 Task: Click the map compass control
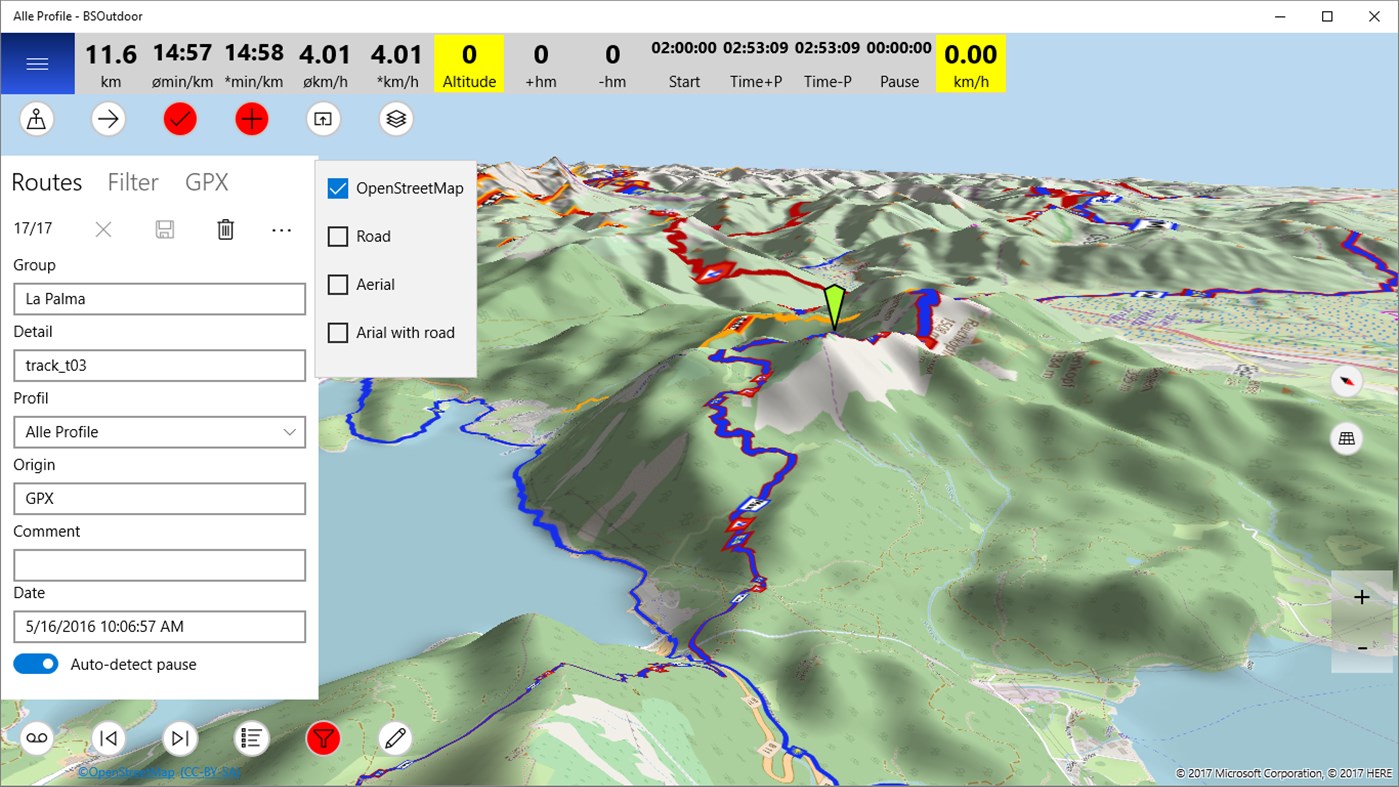[x=1347, y=381]
